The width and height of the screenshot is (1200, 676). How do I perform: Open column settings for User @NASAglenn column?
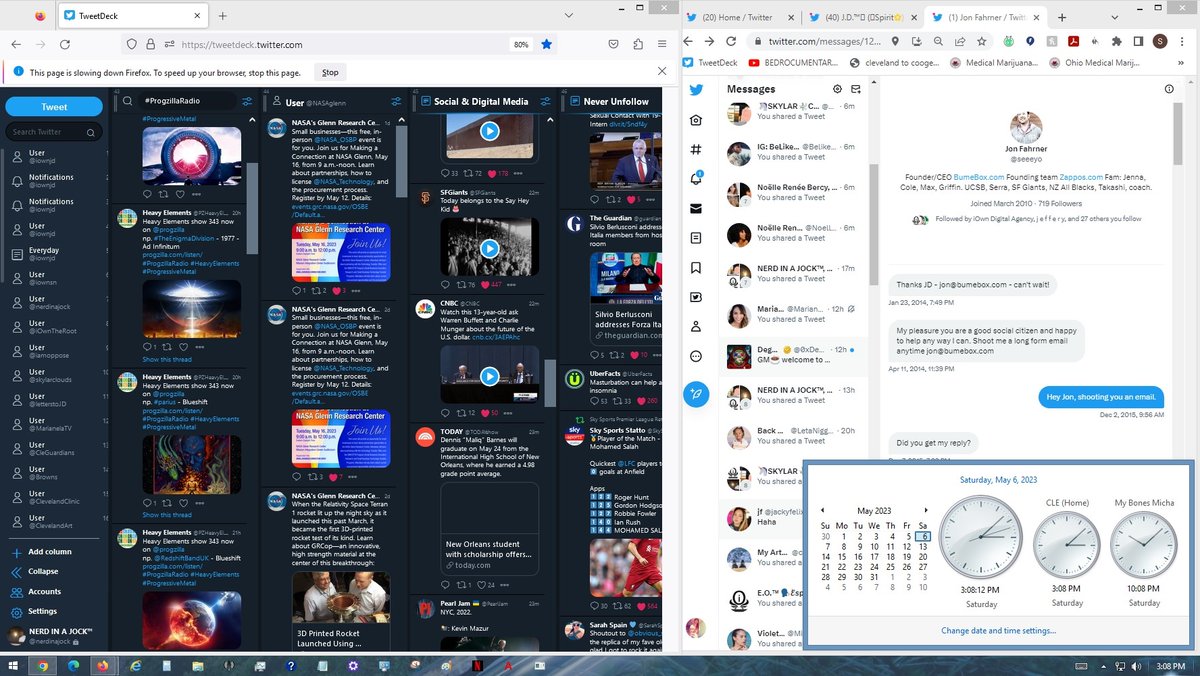pyautogui.click(x=396, y=101)
